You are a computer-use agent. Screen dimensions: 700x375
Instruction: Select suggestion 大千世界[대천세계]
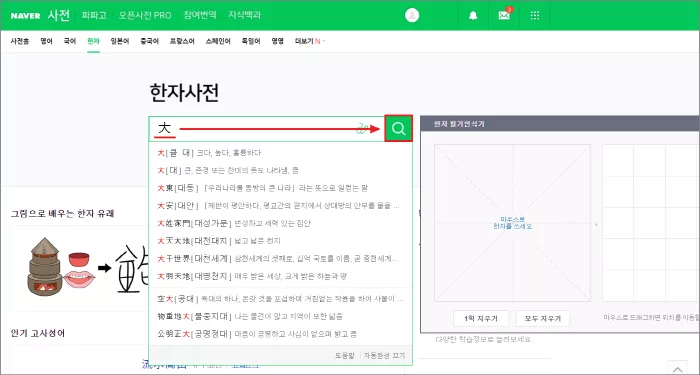tap(280, 258)
